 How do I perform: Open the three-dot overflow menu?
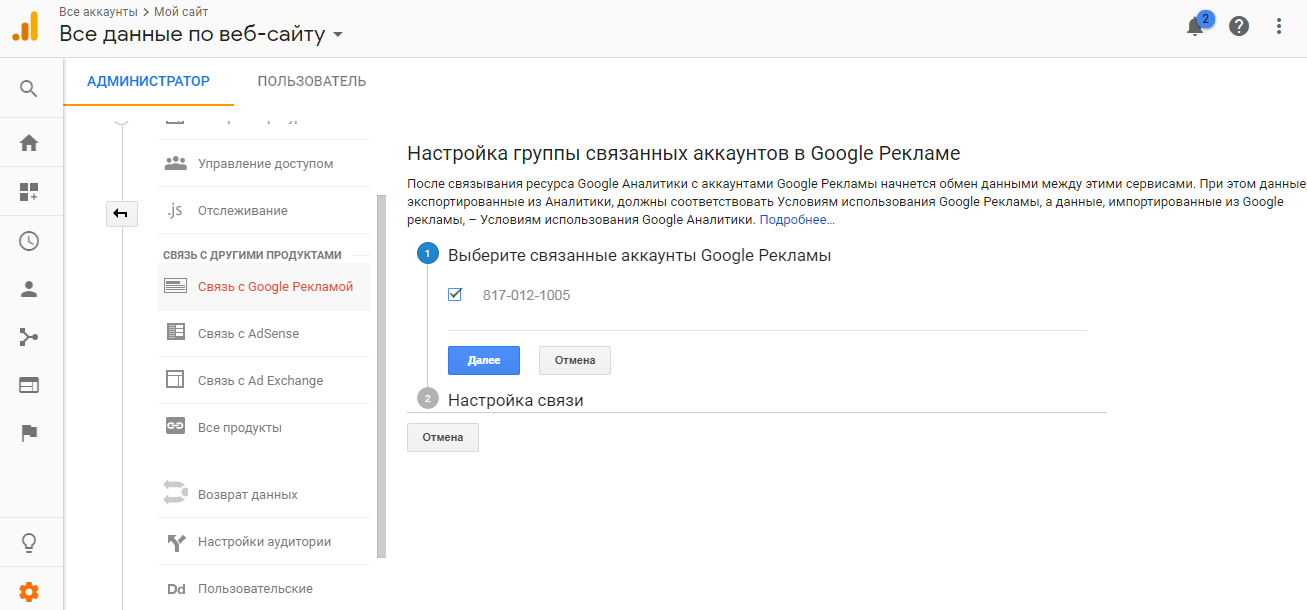pyautogui.click(x=1279, y=25)
